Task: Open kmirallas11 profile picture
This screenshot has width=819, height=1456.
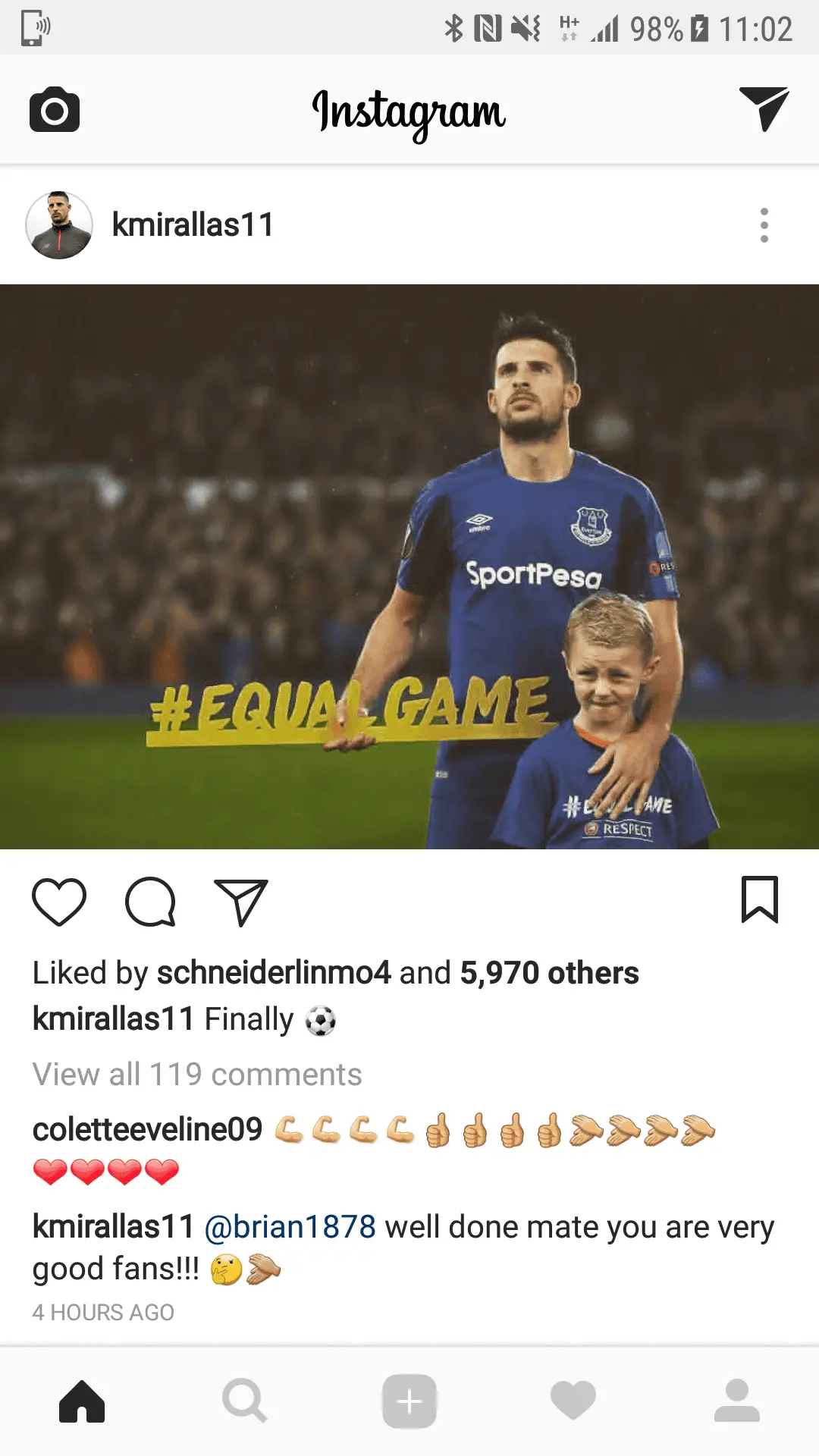Action: pos(59,225)
